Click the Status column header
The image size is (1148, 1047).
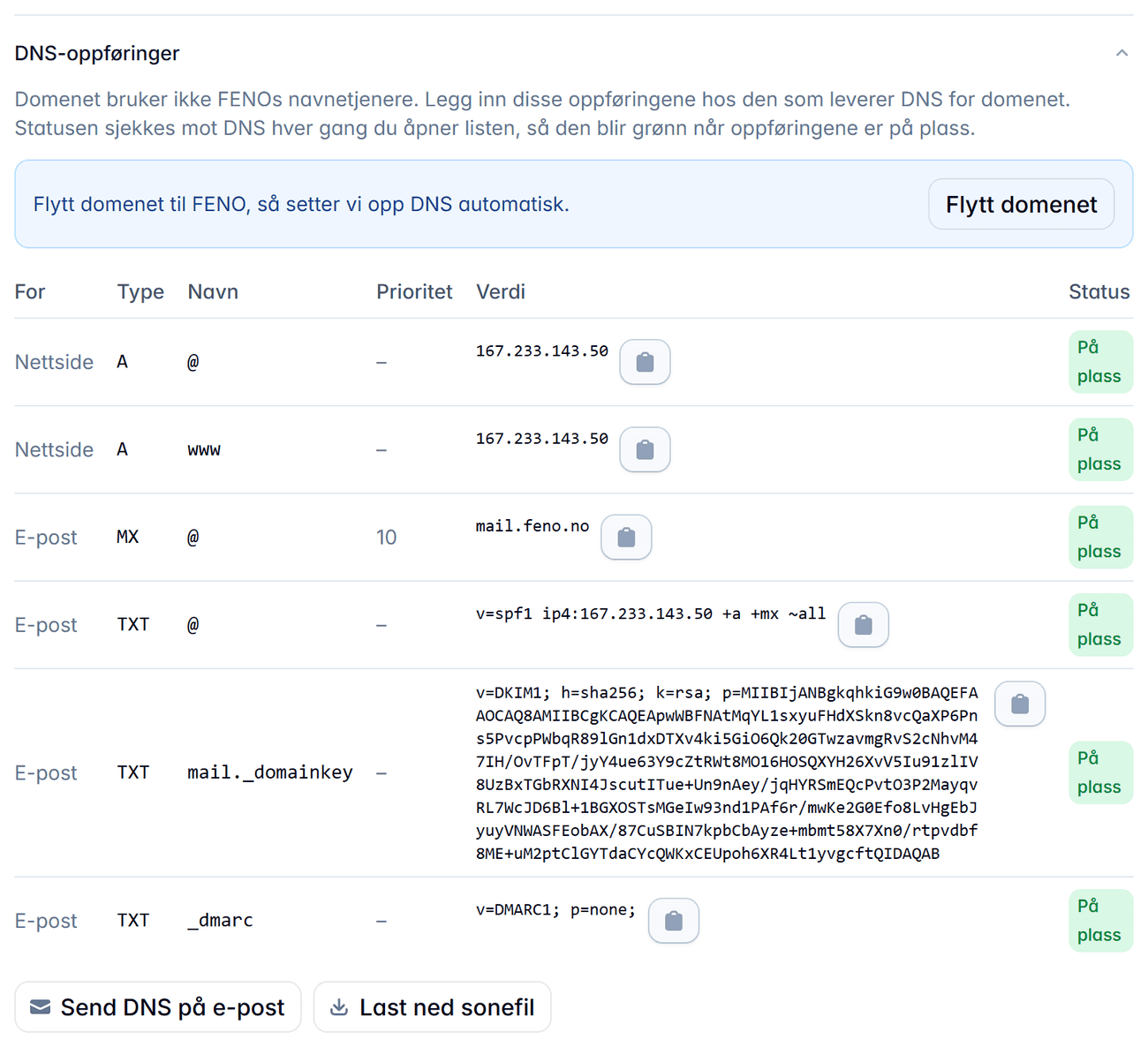click(1099, 292)
